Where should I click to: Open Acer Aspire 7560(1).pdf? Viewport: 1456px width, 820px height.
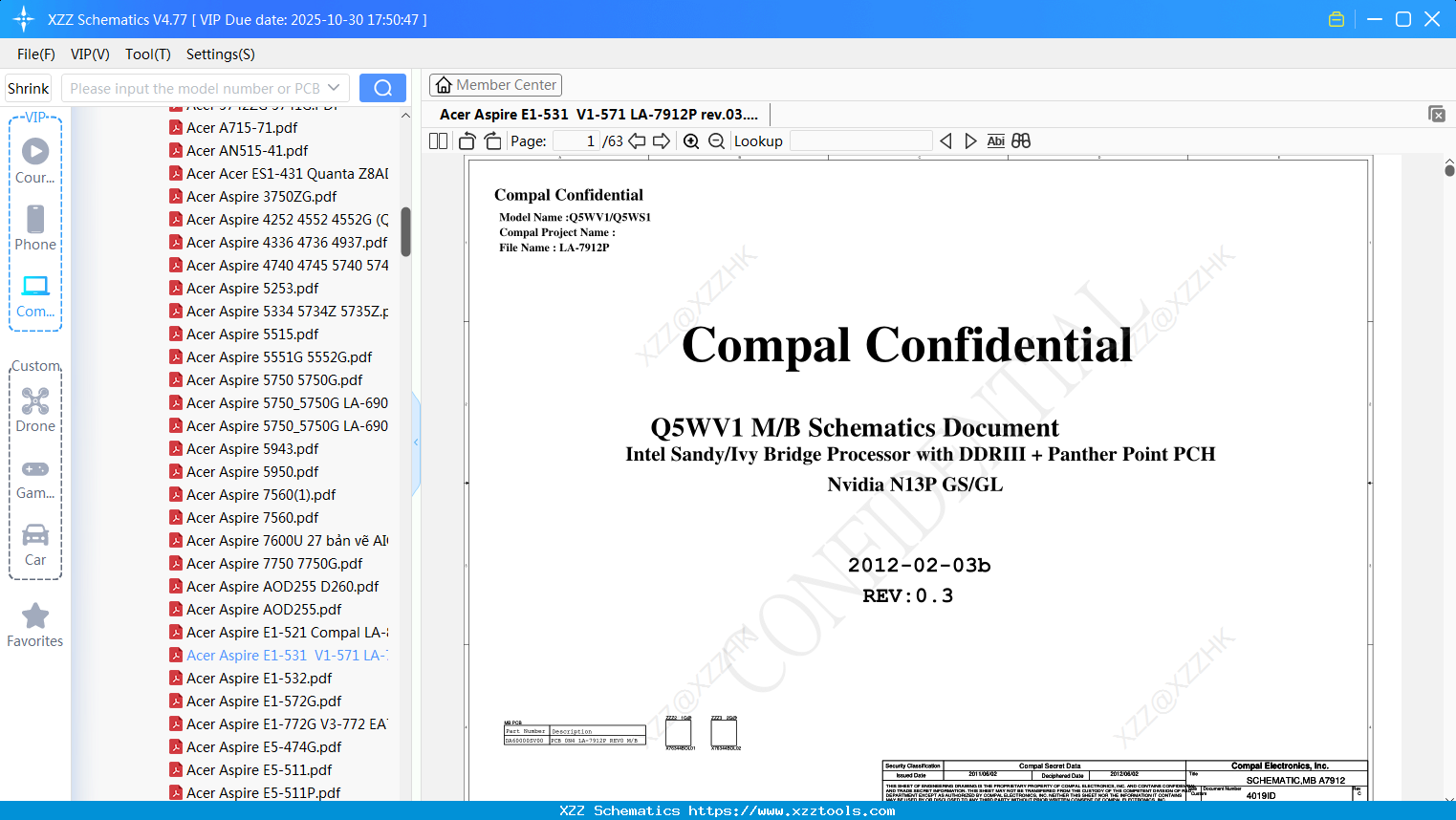[x=261, y=494]
